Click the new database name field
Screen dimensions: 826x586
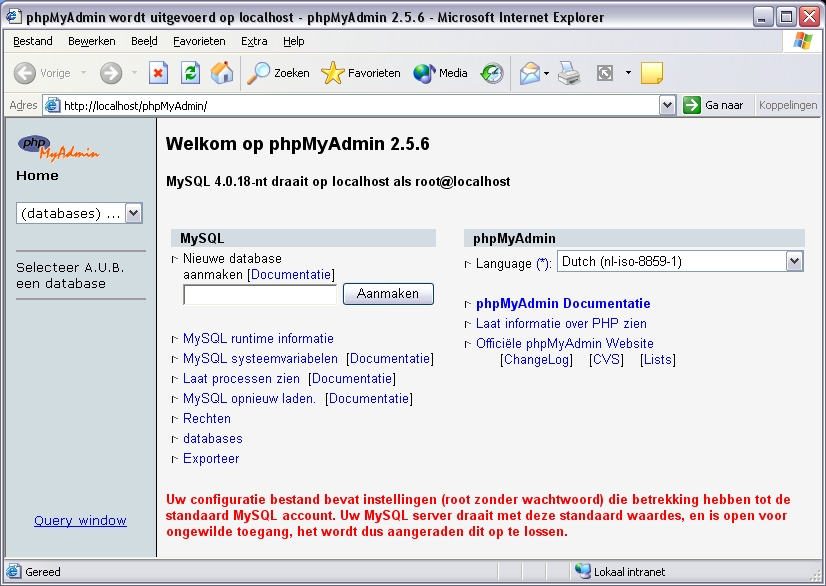pyautogui.click(x=260, y=295)
